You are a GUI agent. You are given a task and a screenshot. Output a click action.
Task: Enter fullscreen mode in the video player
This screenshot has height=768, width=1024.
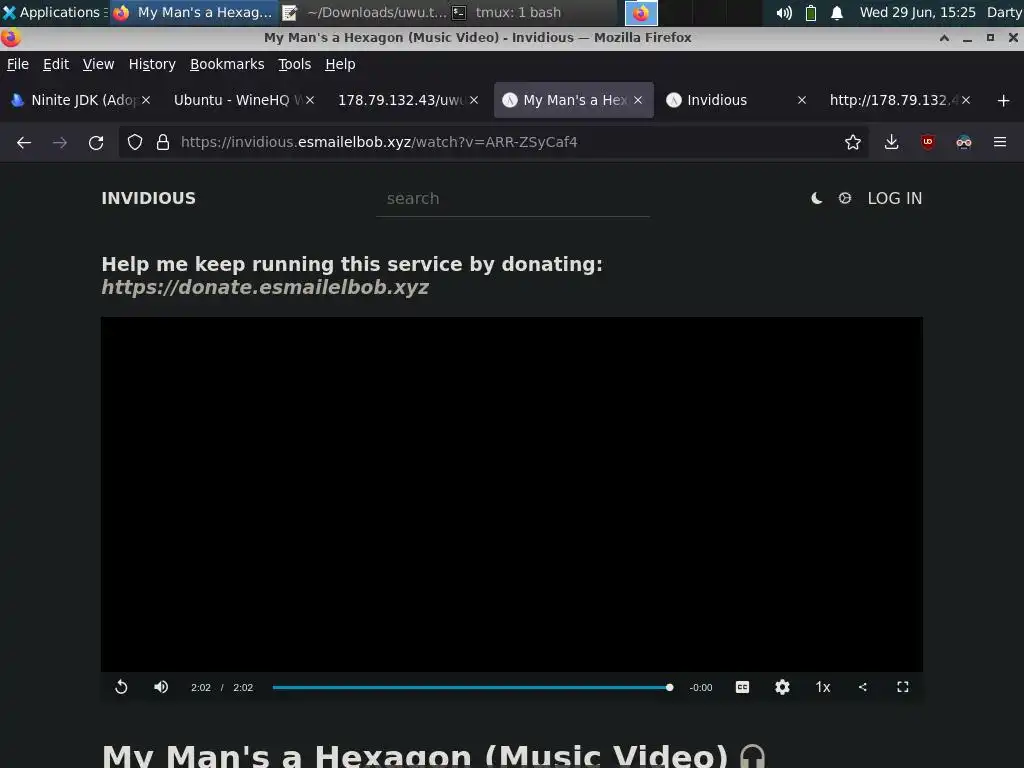pyautogui.click(x=903, y=687)
